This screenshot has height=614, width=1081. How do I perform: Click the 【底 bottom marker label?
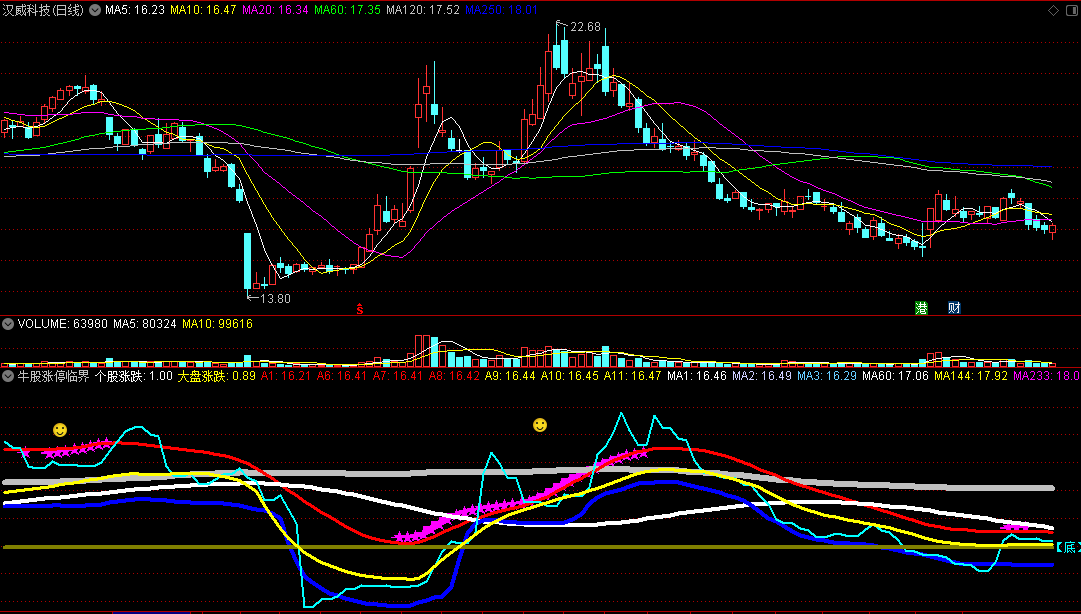tap(1068, 548)
